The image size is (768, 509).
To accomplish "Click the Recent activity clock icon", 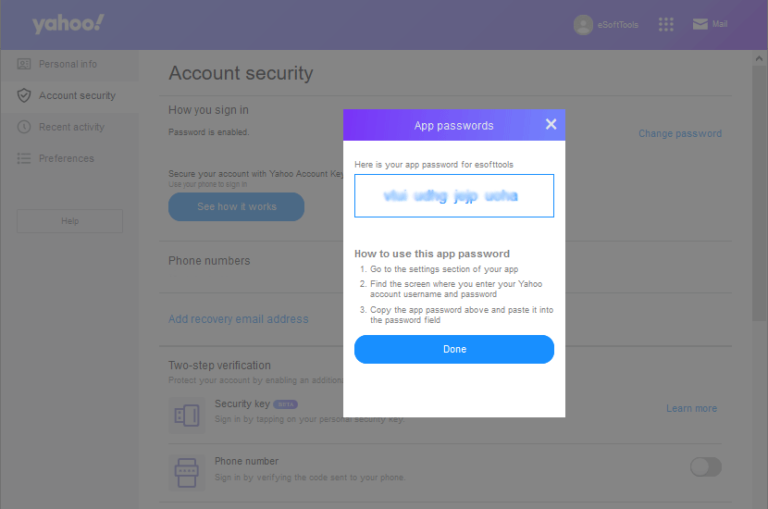I will [24, 127].
